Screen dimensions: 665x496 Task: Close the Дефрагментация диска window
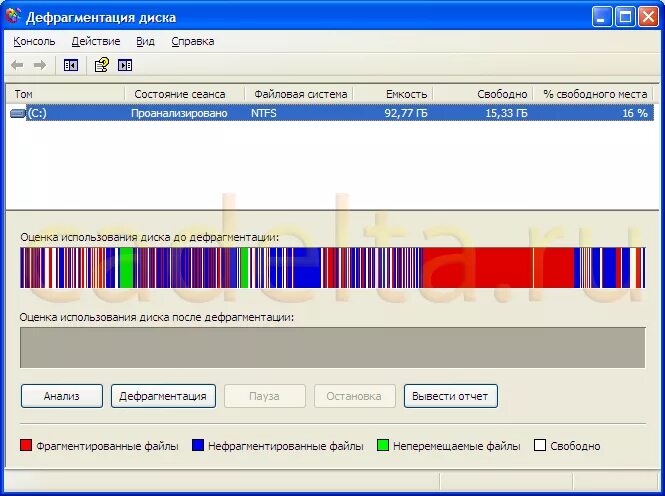[648, 17]
